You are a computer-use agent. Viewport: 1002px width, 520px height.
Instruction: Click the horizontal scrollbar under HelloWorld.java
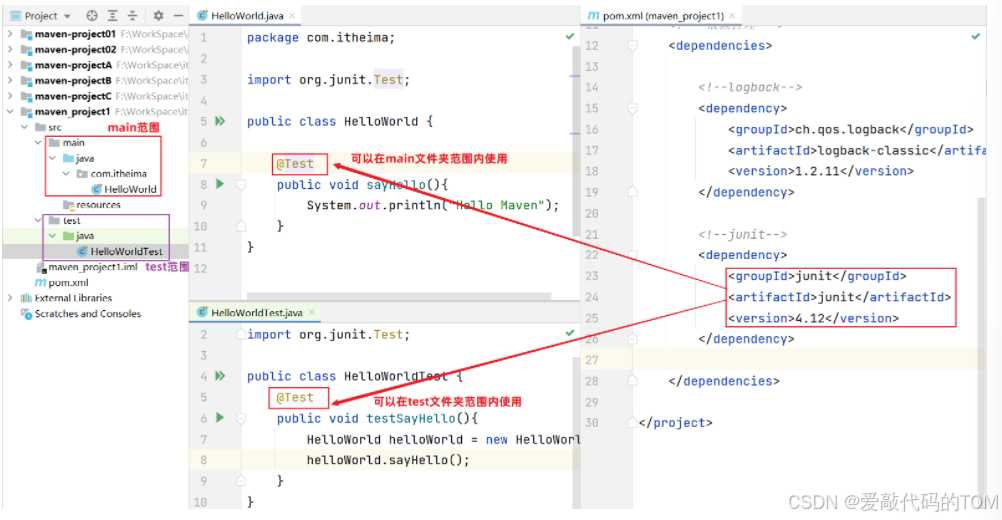click(x=399, y=296)
